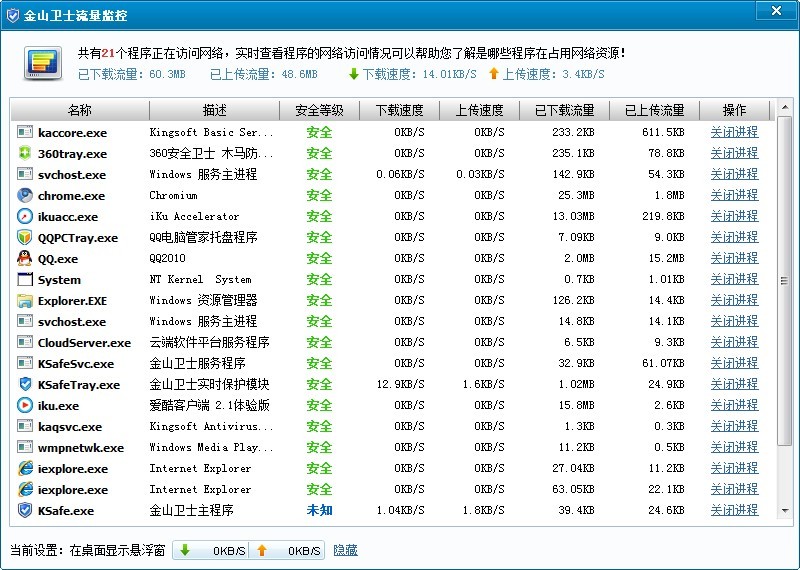Click the iKu Accelerator description text
Screen dimensions: 800x570
click(x=194, y=216)
